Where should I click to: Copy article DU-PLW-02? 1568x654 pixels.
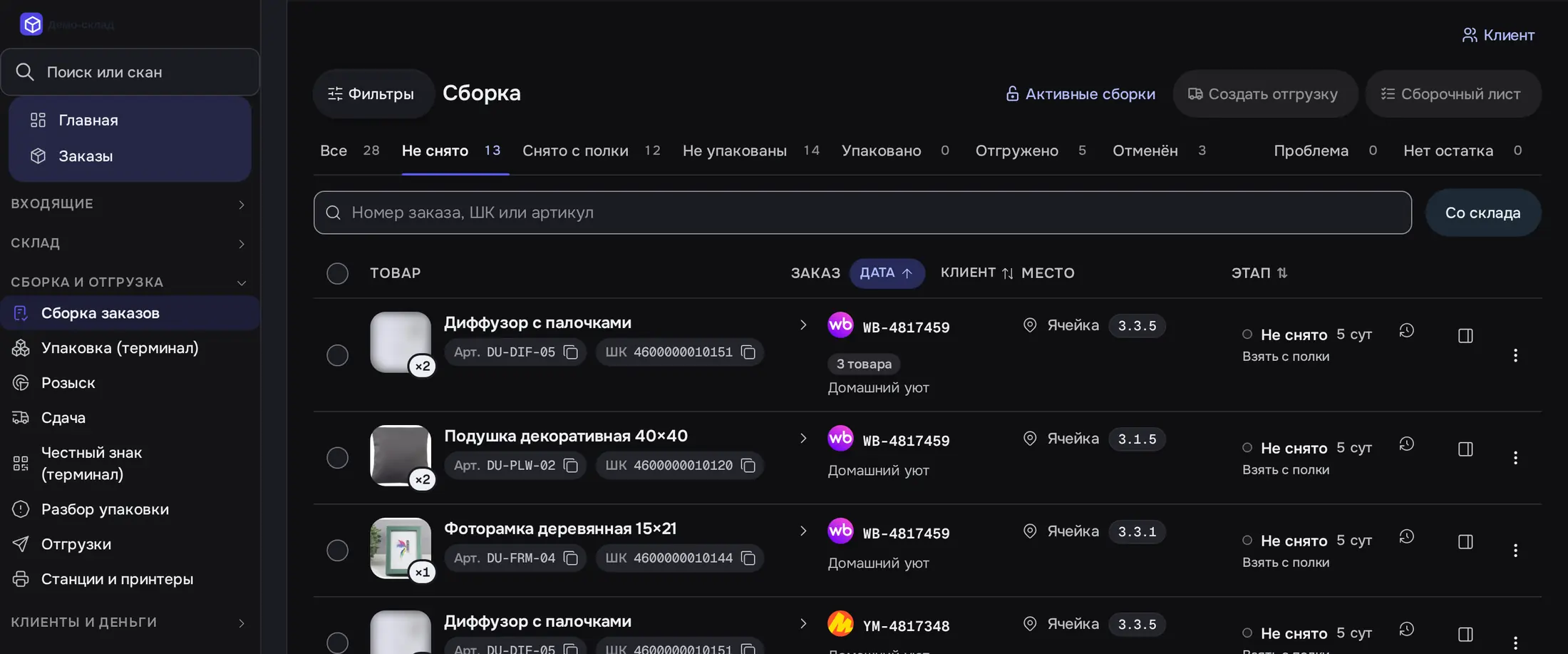tap(571, 466)
